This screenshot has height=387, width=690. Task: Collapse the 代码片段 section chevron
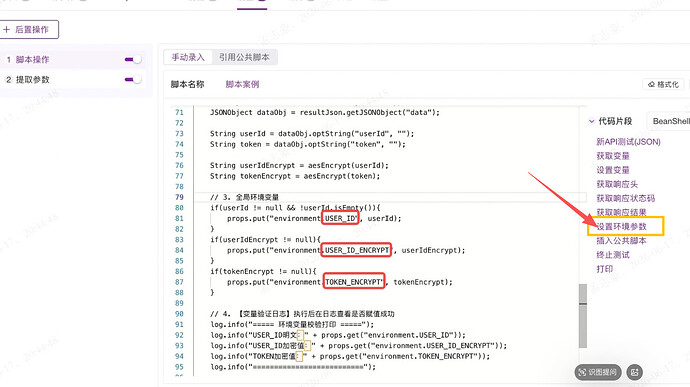pos(592,121)
